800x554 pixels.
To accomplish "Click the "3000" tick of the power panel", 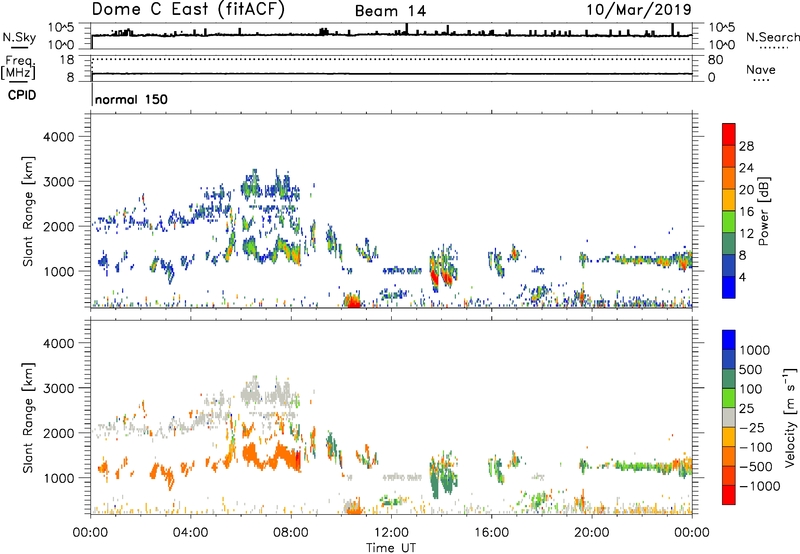I will [58, 182].
